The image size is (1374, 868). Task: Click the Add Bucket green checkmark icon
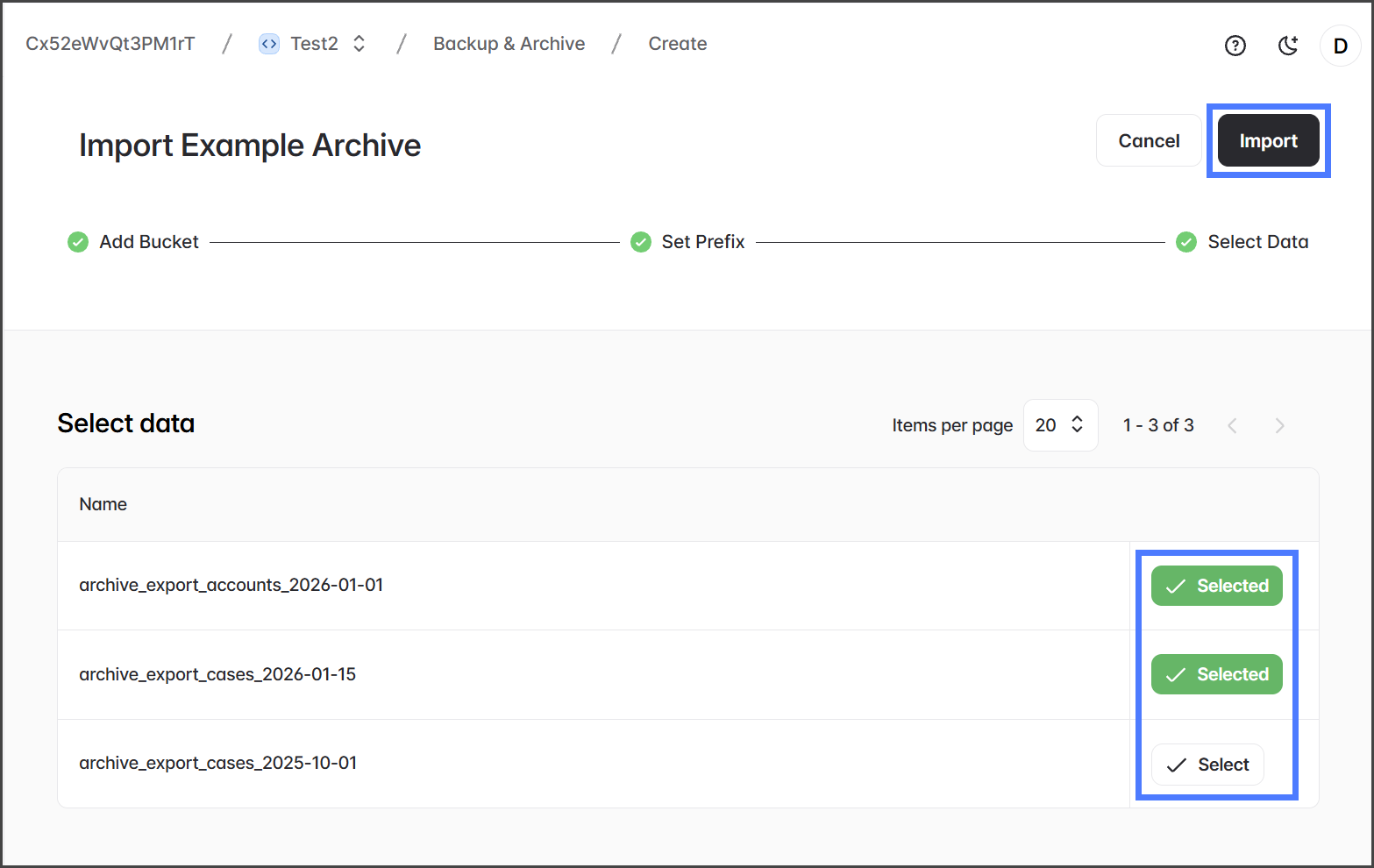(78, 242)
